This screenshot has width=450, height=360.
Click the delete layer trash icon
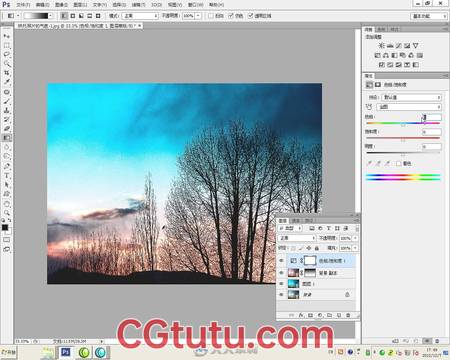[348, 315]
